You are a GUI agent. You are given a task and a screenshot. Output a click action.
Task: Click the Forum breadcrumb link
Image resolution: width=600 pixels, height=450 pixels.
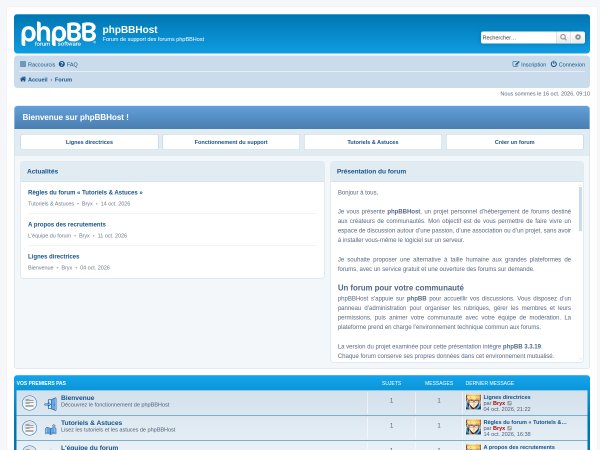[63, 80]
